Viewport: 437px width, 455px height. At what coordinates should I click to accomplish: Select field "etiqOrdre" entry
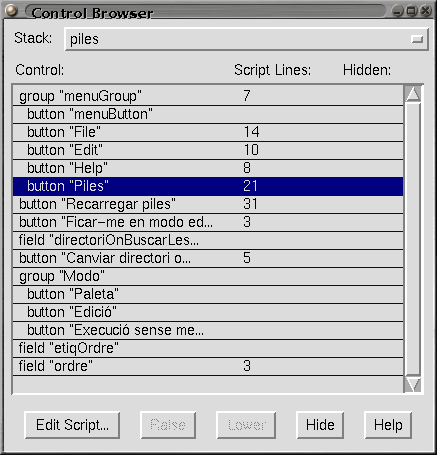[208, 348]
